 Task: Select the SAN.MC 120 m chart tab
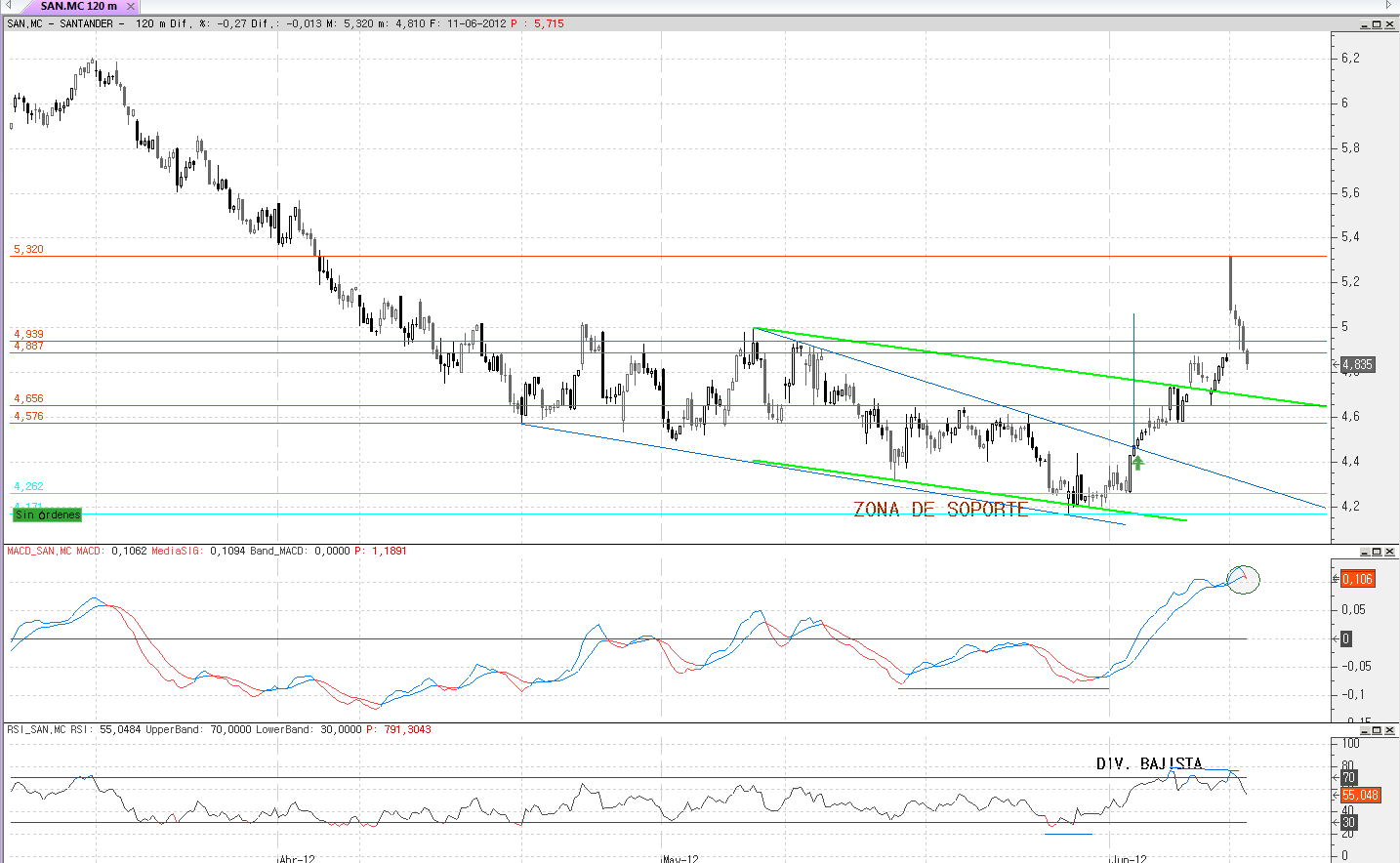(78, 6)
